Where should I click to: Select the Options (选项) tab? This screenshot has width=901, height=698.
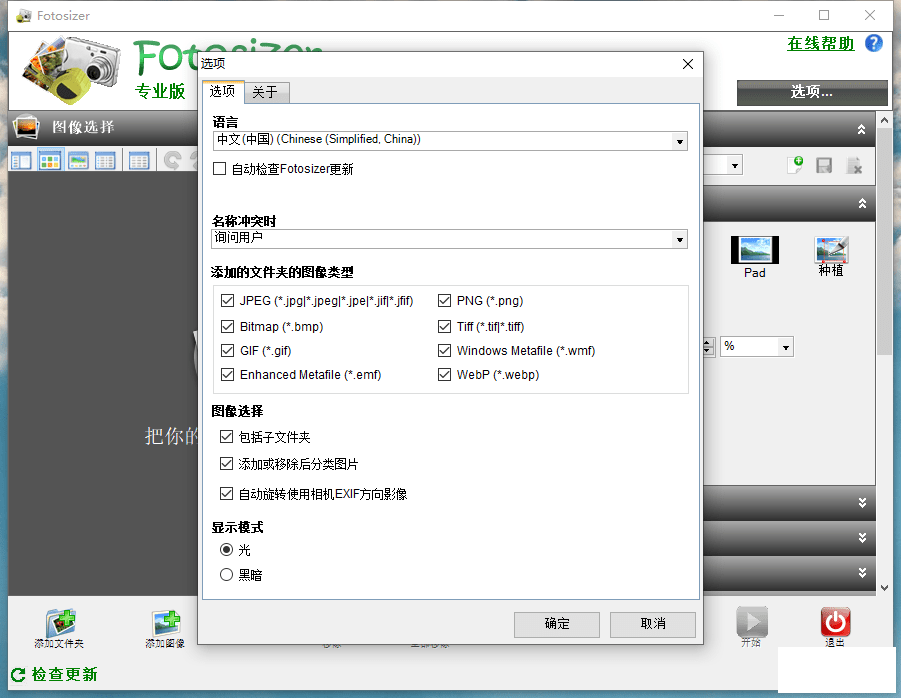[223, 91]
